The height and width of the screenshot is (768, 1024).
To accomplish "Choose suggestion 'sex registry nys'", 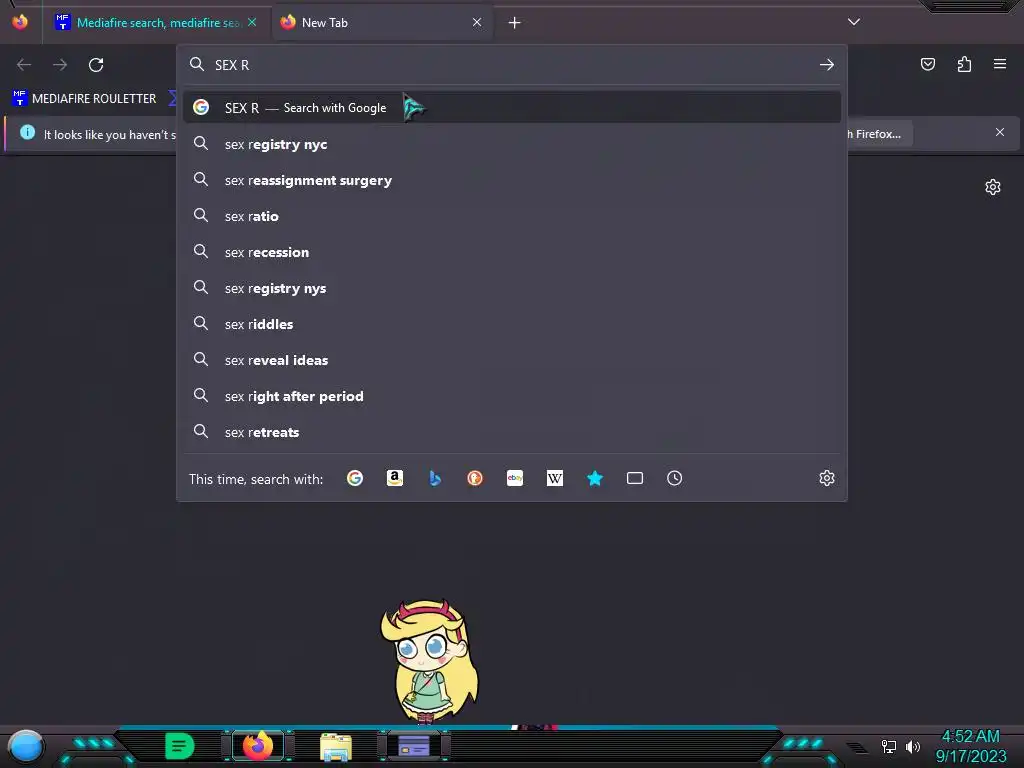I will tap(512, 288).
